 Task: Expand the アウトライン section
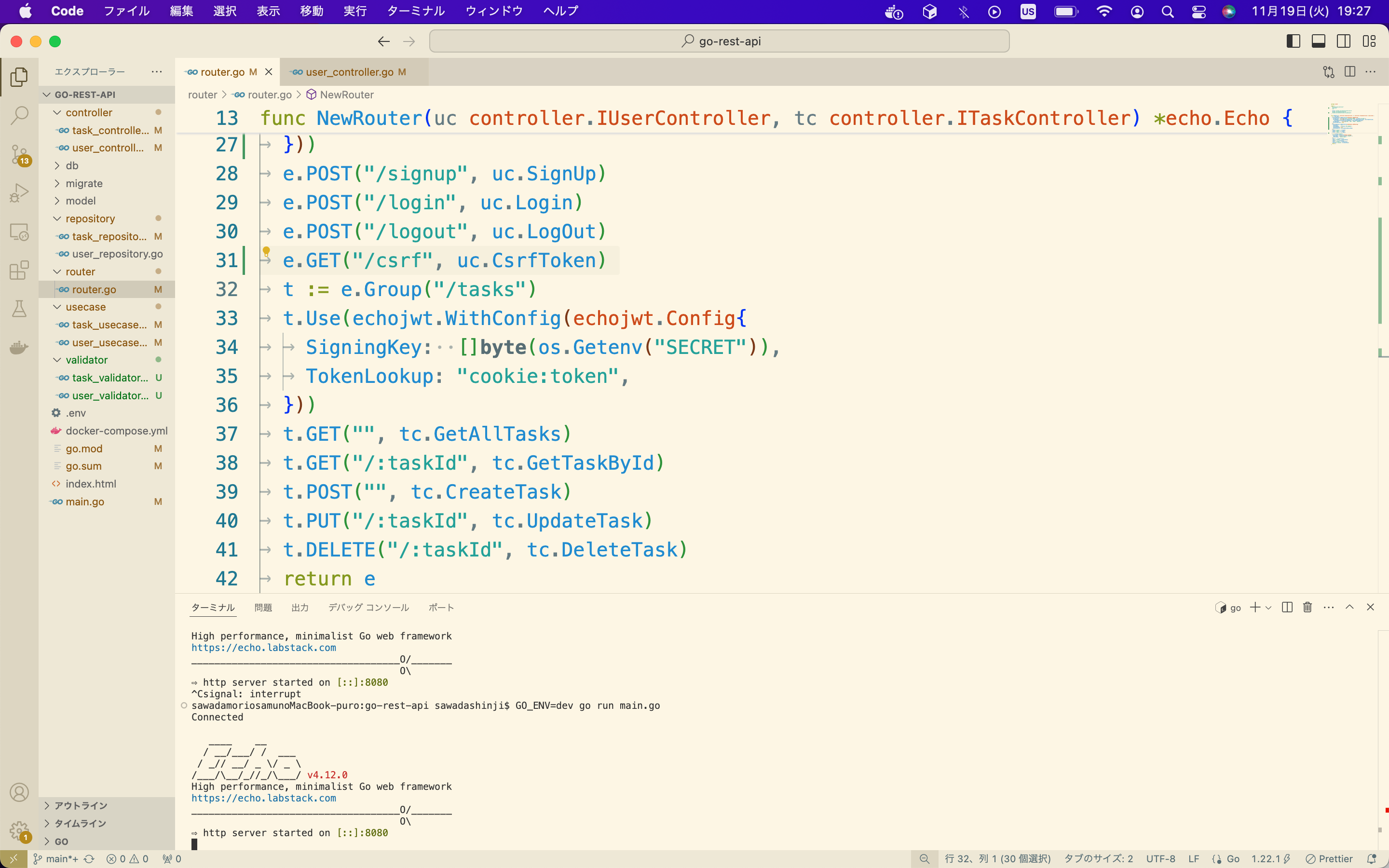(81, 805)
